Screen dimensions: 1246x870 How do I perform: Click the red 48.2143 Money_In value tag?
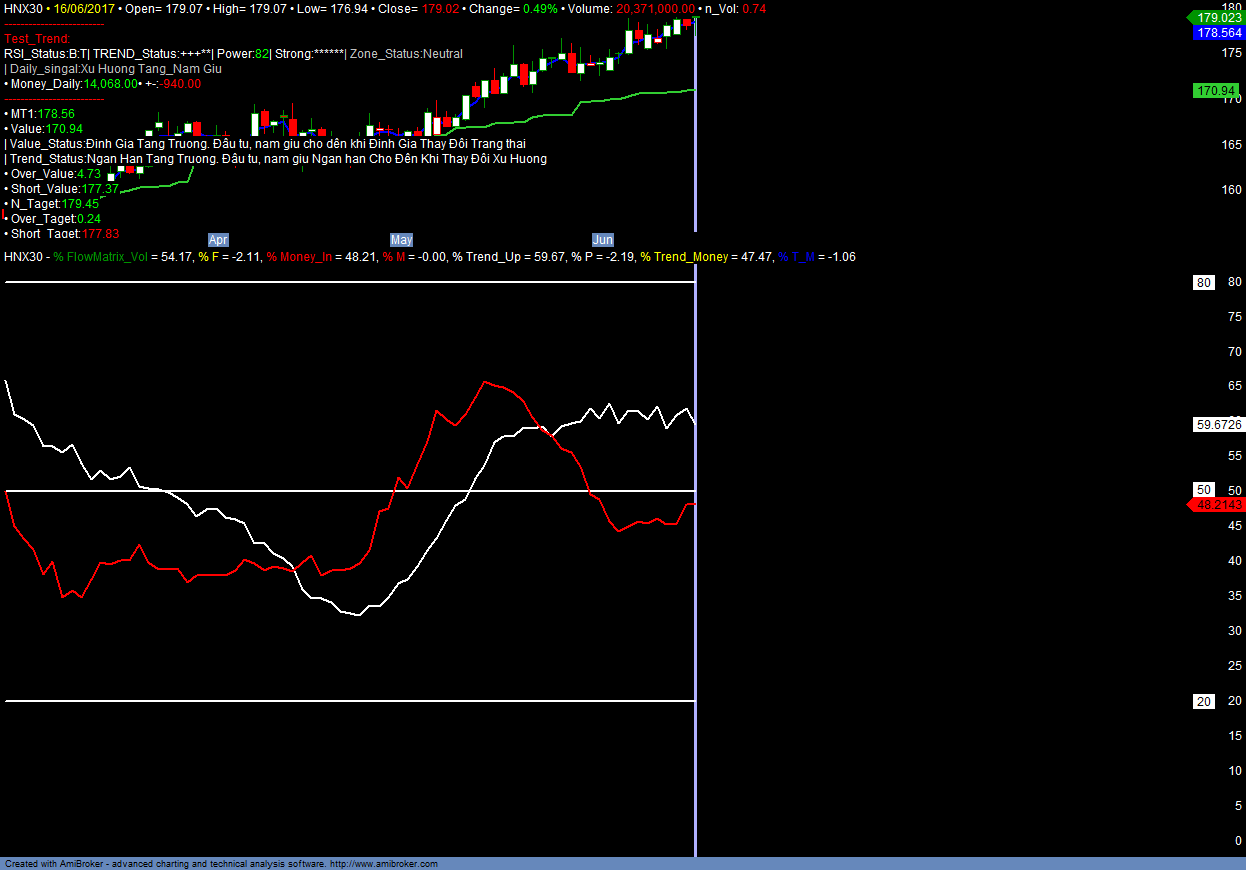(x=1218, y=505)
